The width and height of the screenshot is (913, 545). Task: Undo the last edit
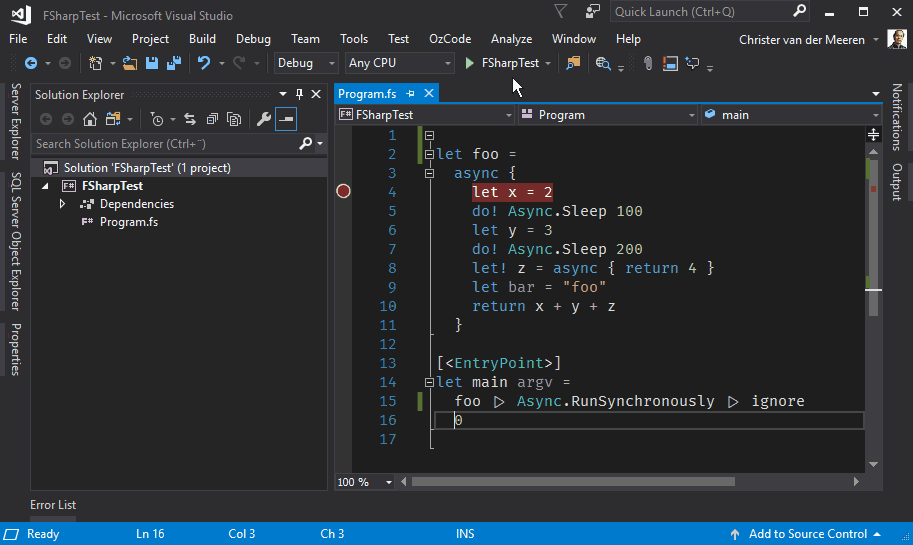point(203,63)
